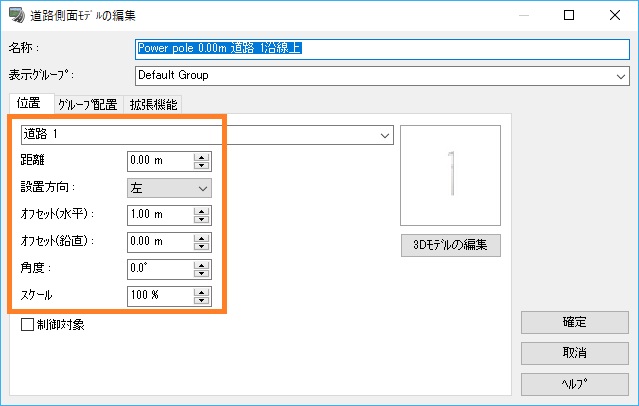Switch to the グループ配置 tab
The height and width of the screenshot is (406, 639).
pos(88,105)
